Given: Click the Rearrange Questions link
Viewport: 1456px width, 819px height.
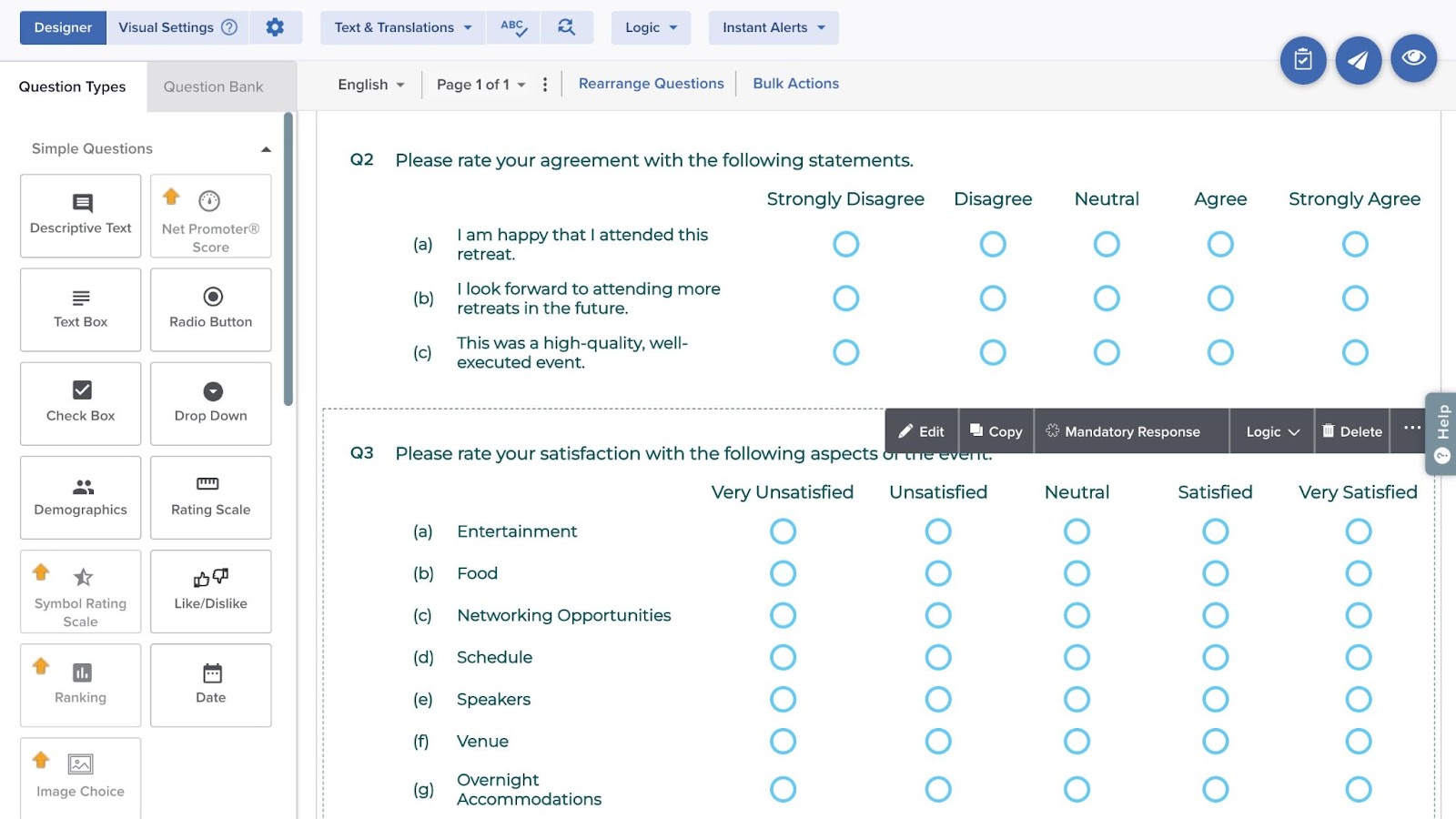Looking at the screenshot, I should pyautogui.click(x=651, y=84).
